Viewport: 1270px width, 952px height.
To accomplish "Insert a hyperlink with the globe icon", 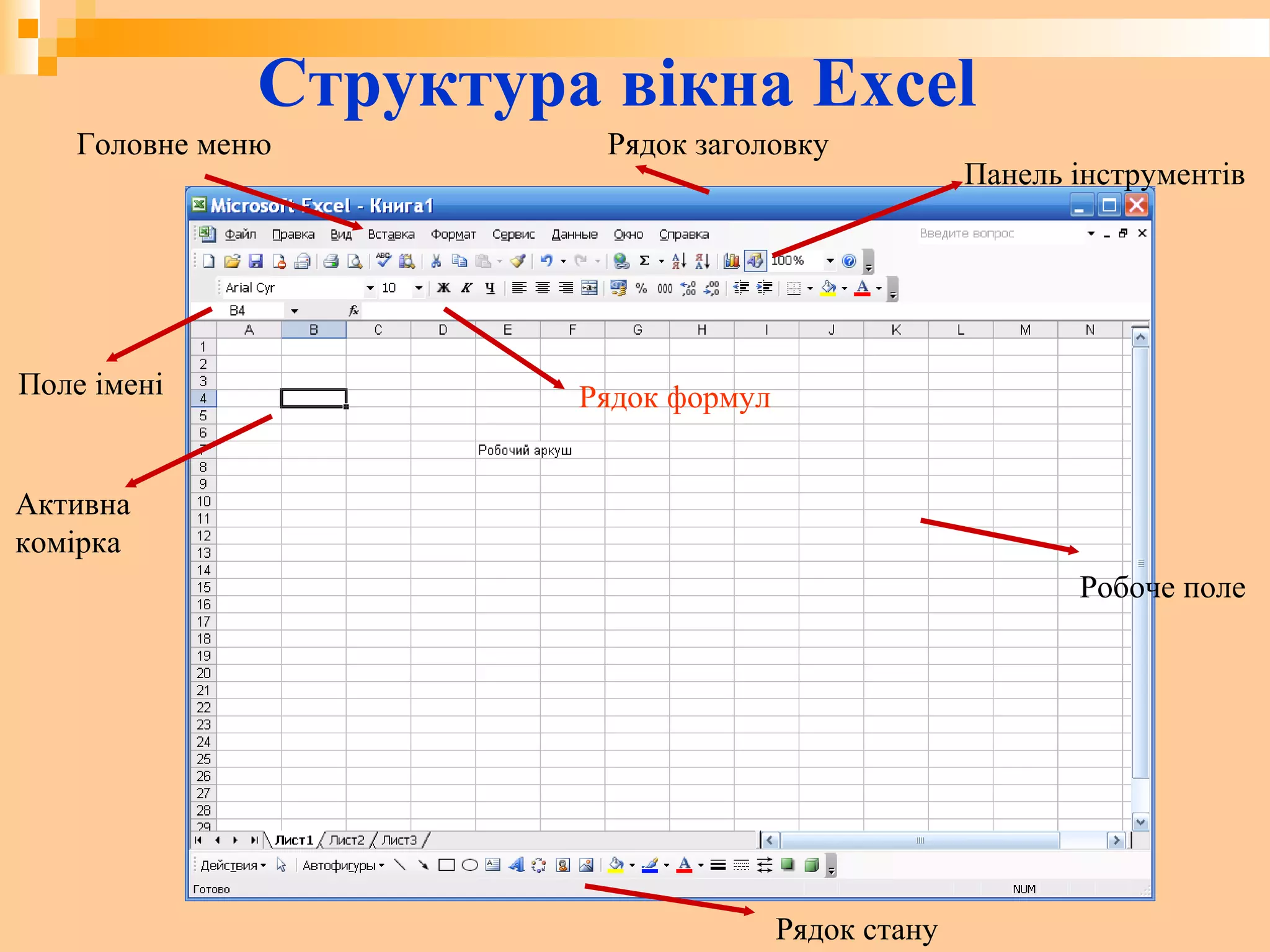I will coord(621,261).
